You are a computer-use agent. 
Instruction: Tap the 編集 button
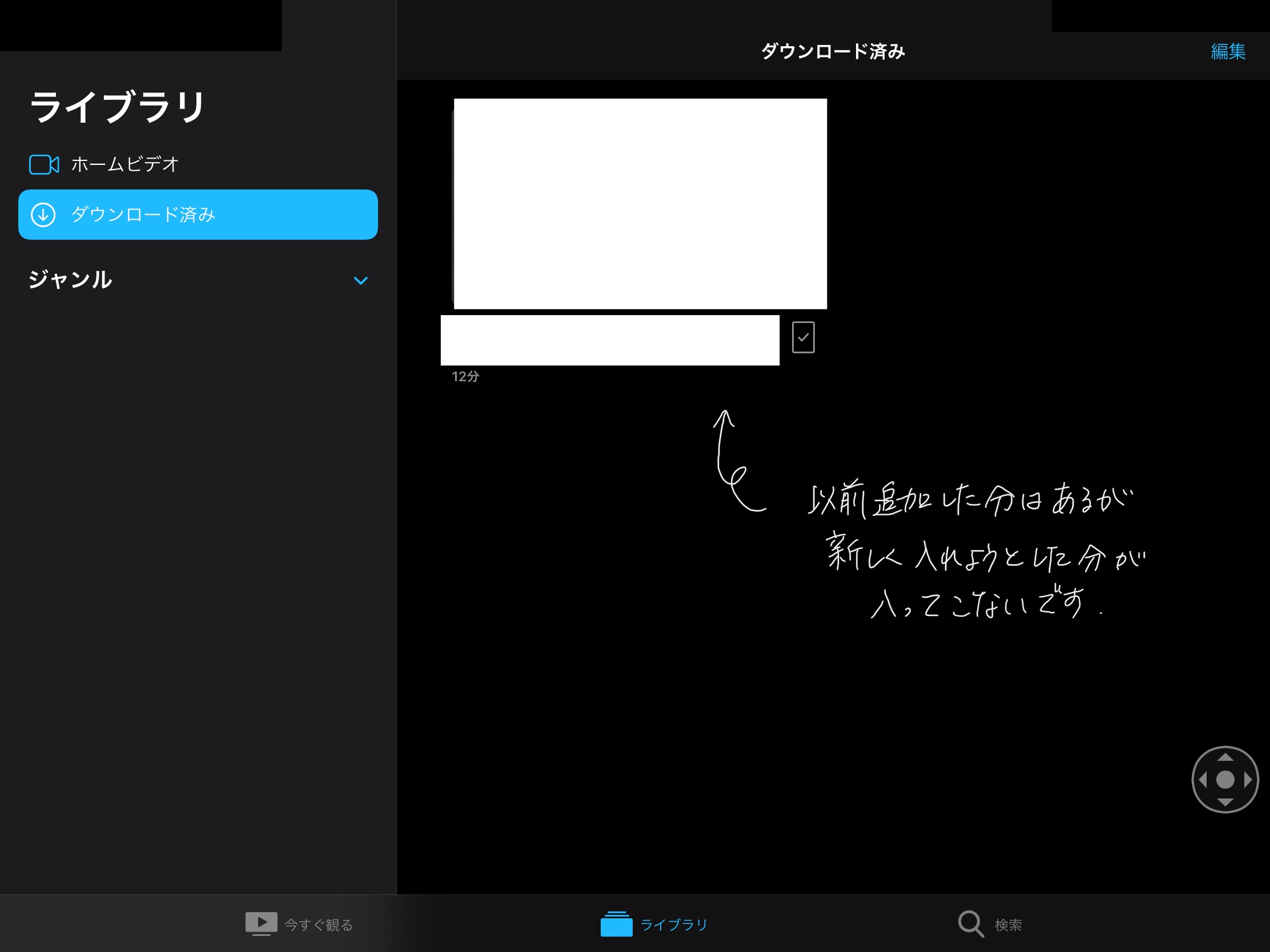tap(1228, 51)
